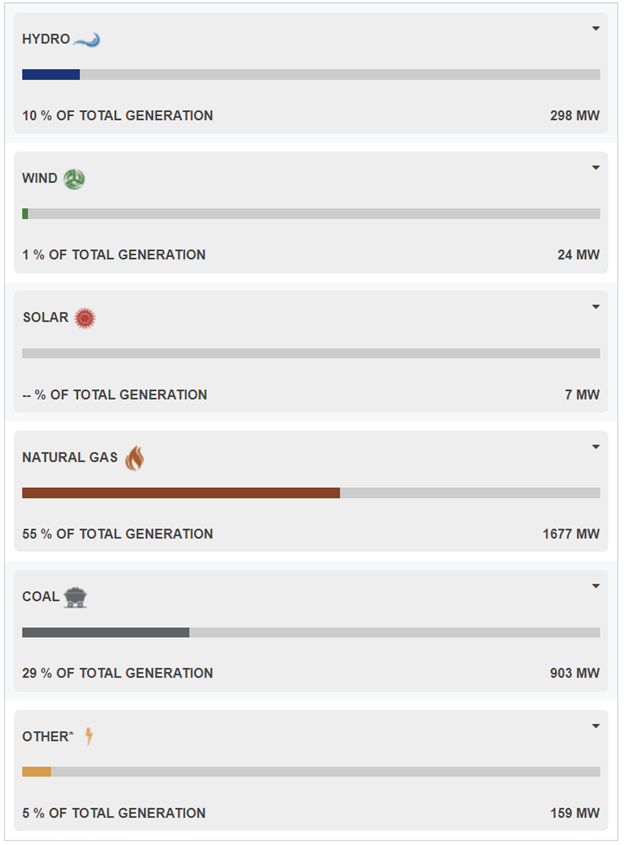Click the orange Other generation bar

coord(37,772)
